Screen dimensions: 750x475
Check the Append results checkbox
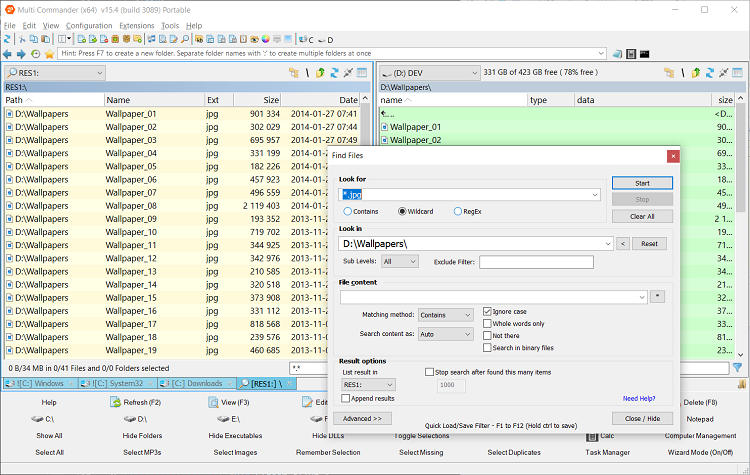pos(345,398)
